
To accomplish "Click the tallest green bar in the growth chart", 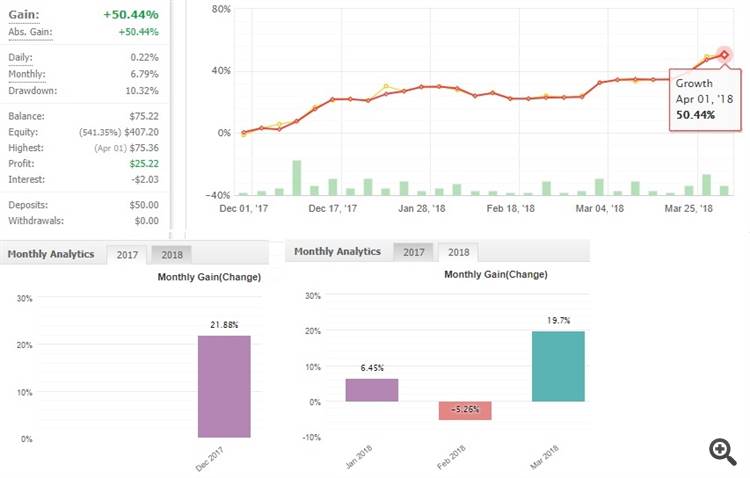I will (x=297, y=177).
